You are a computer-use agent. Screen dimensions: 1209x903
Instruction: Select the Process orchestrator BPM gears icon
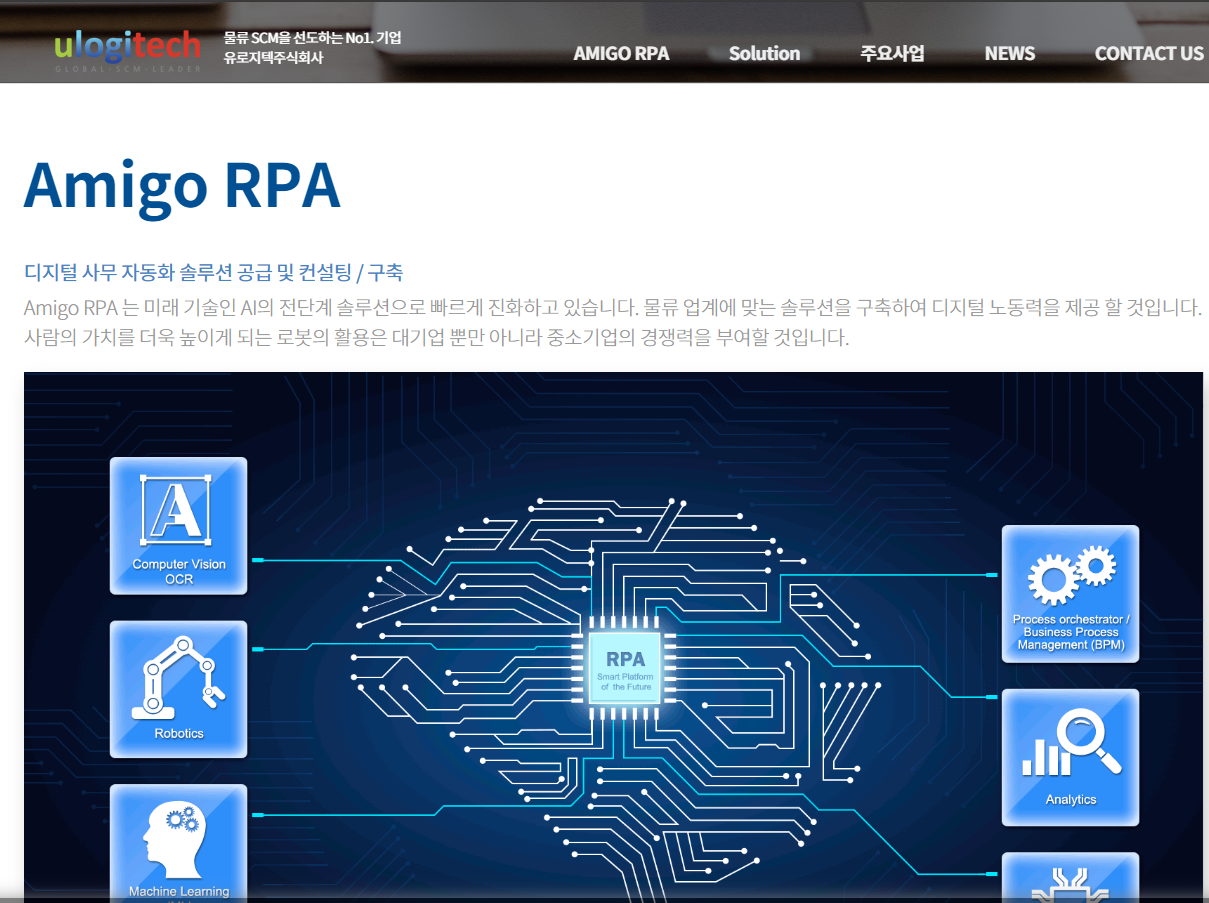(x=1070, y=593)
